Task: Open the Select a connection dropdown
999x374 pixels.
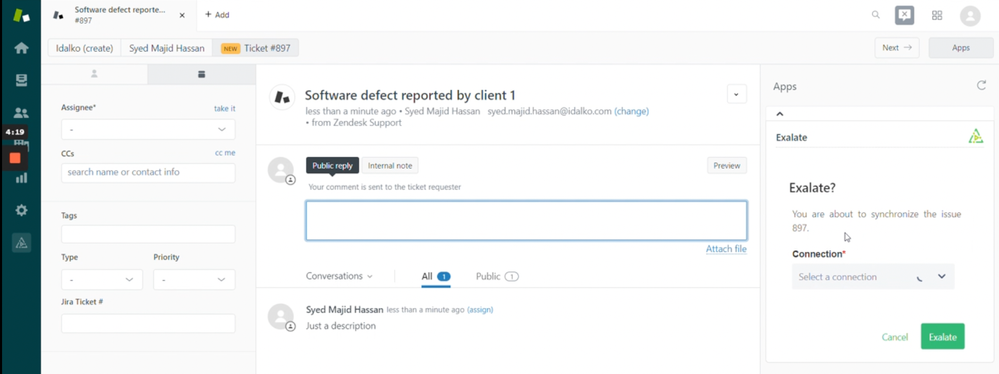Action: (873, 277)
